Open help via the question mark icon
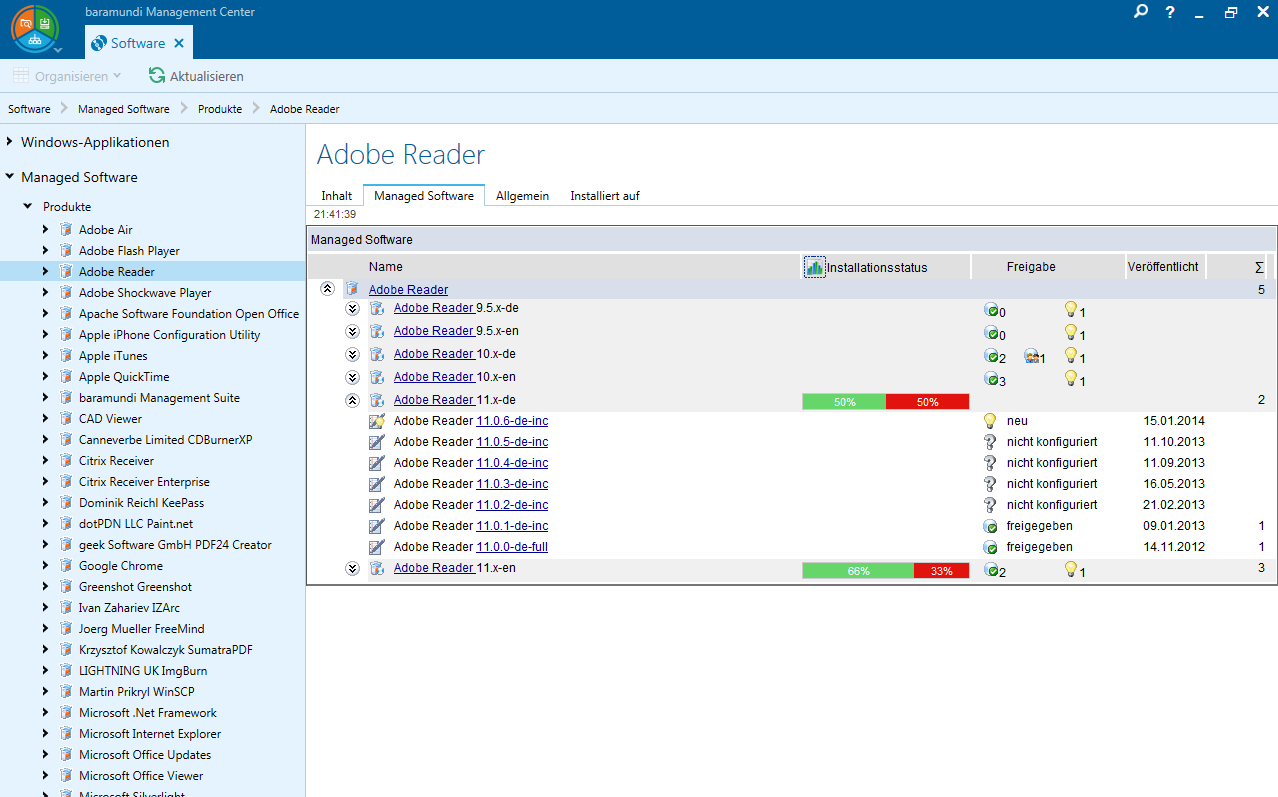This screenshot has width=1278, height=797. pyautogui.click(x=1170, y=12)
